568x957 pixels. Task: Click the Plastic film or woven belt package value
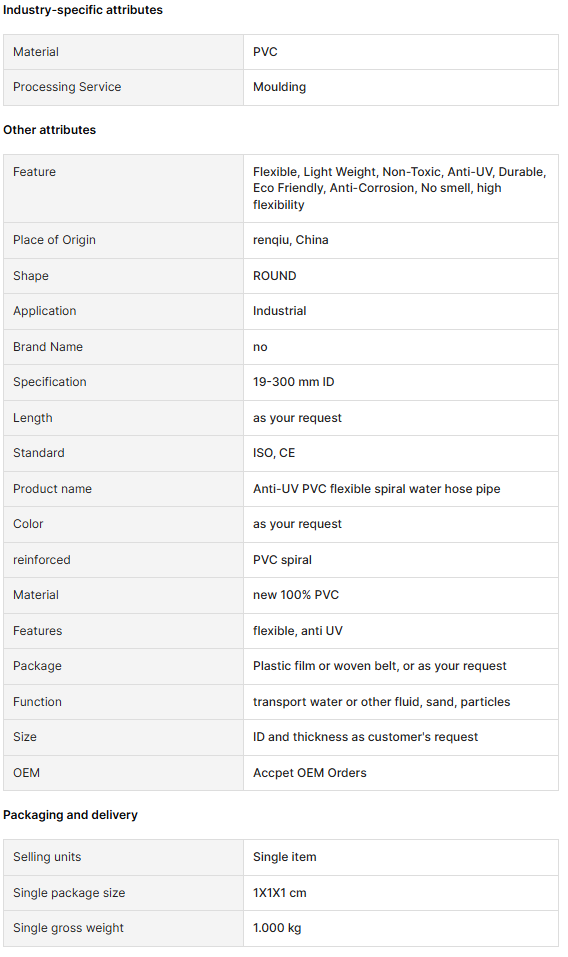(x=379, y=666)
